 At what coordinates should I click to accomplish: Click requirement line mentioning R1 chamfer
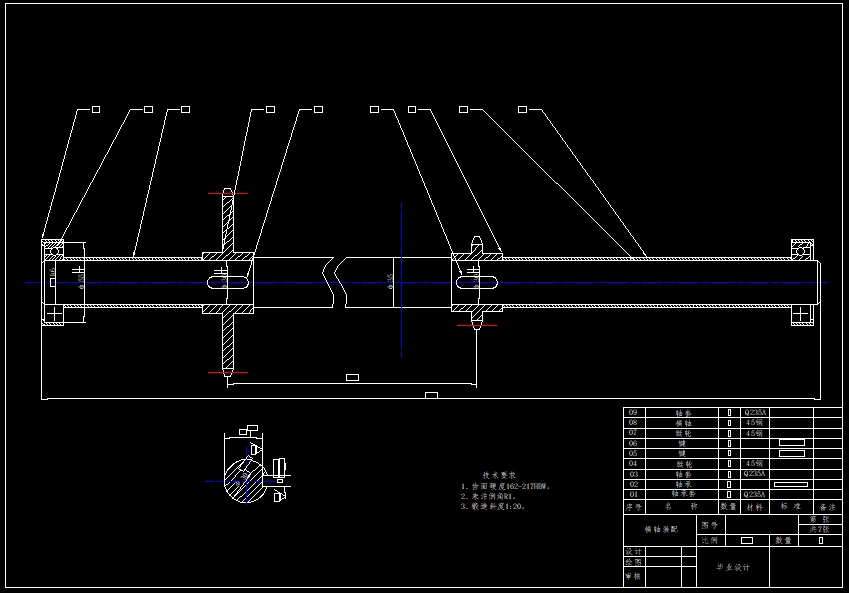tap(488, 496)
